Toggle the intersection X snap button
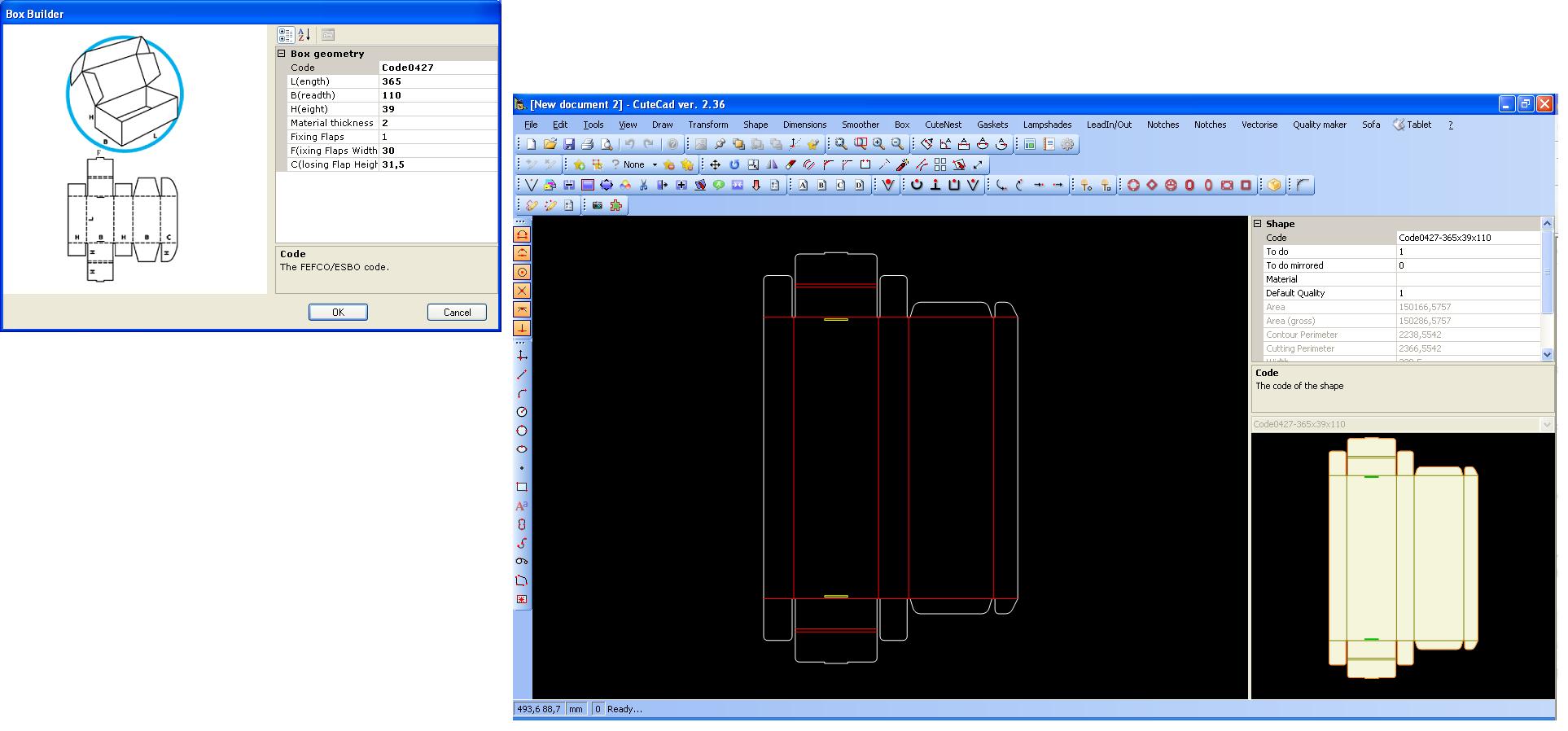The height and width of the screenshot is (731, 1568). (x=522, y=291)
